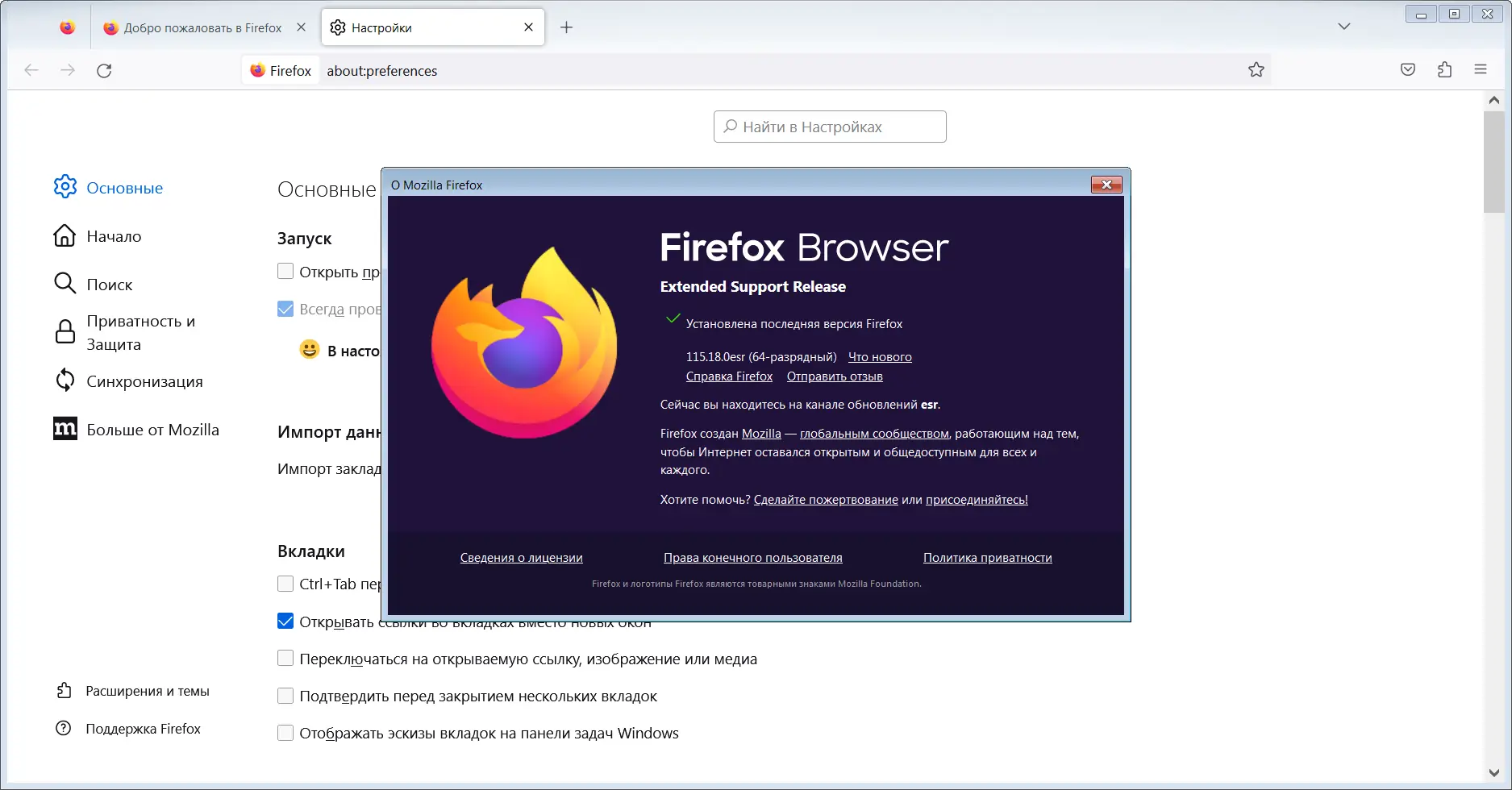Click the присоединяйтесь! link
This screenshot has width=1512, height=790.
977,500
